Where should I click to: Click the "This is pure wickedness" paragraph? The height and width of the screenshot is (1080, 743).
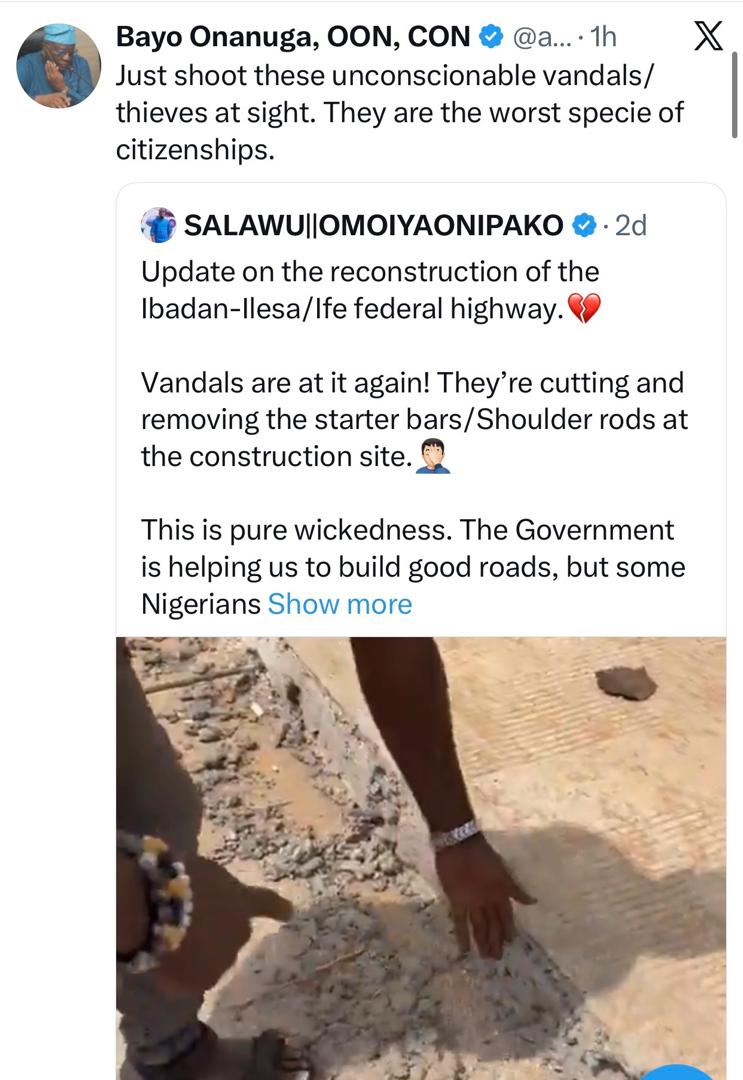click(x=412, y=566)
